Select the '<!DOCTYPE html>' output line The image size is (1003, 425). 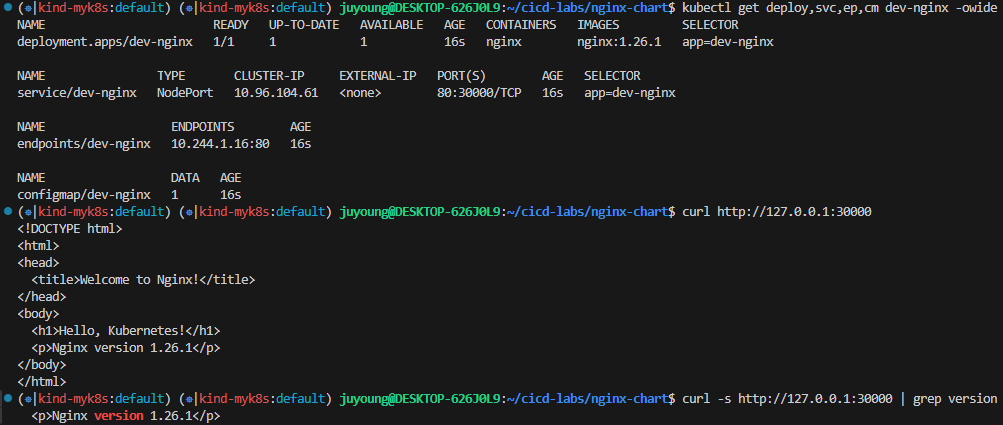[70, 229]
